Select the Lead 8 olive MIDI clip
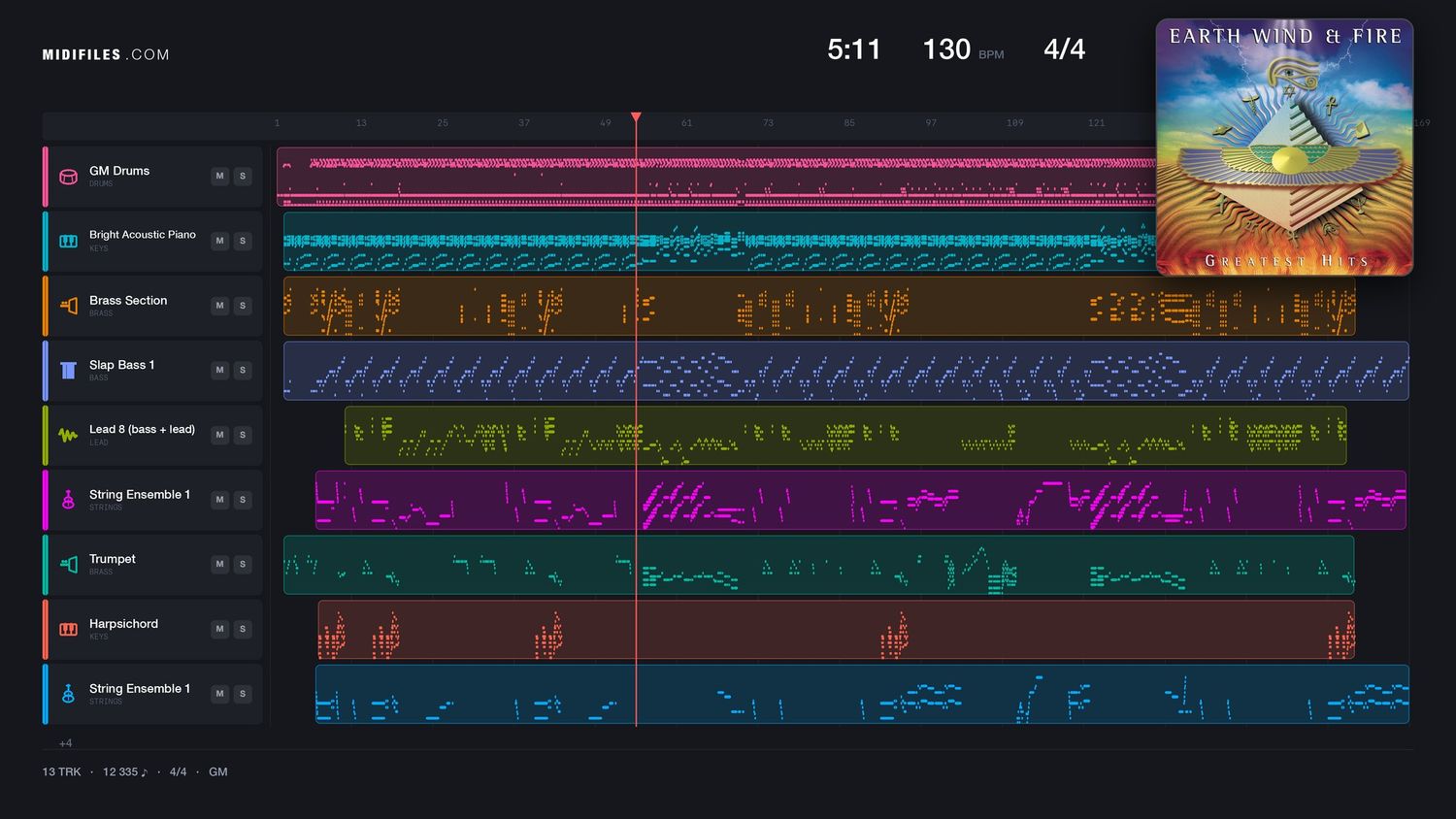 845,436
